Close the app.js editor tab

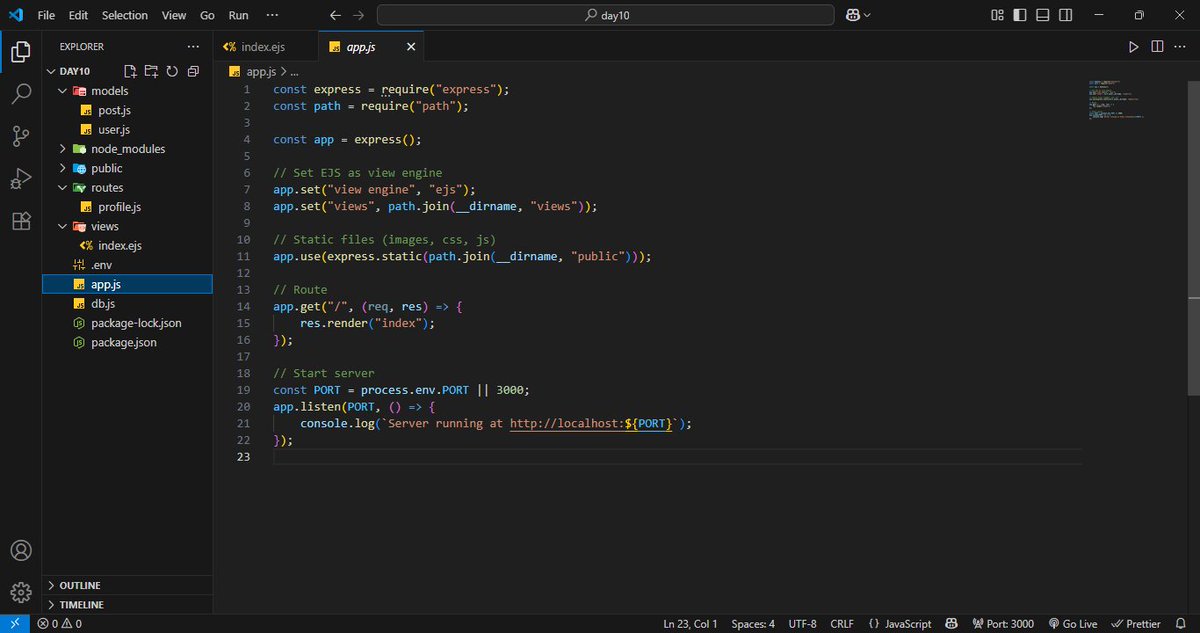[411, 46]
